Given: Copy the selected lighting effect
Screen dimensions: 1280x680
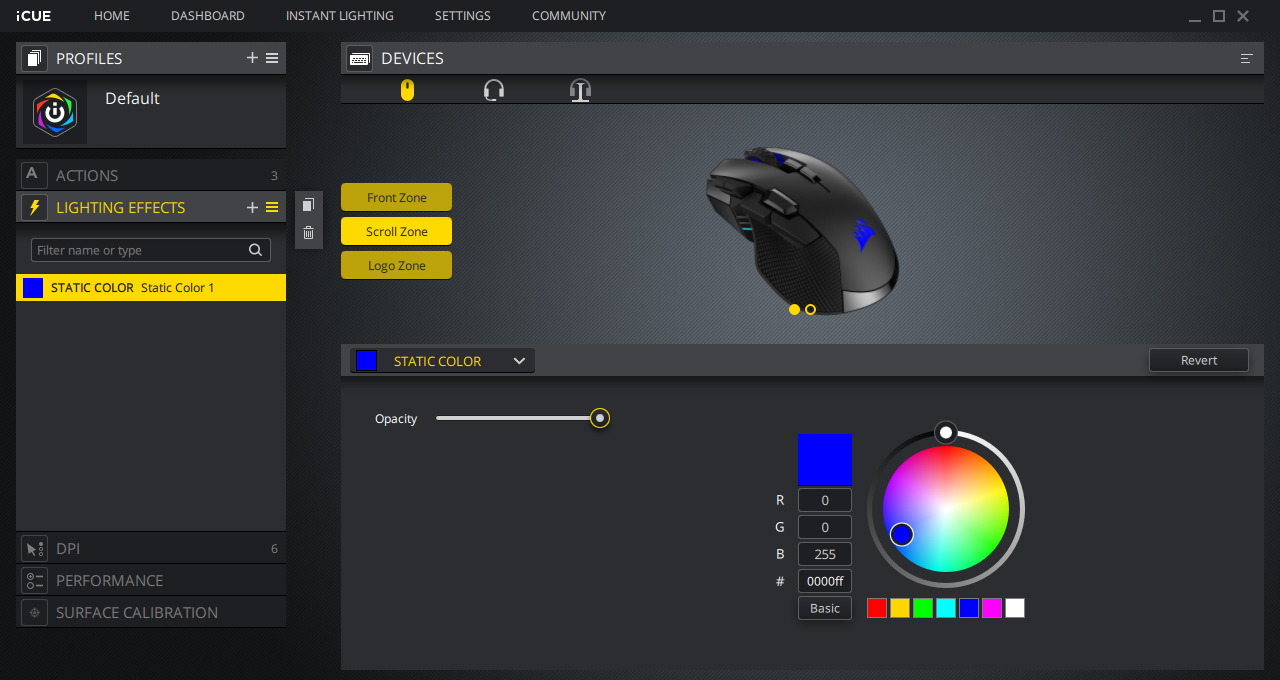Looking at the screenshot, I should click(308, 204).
